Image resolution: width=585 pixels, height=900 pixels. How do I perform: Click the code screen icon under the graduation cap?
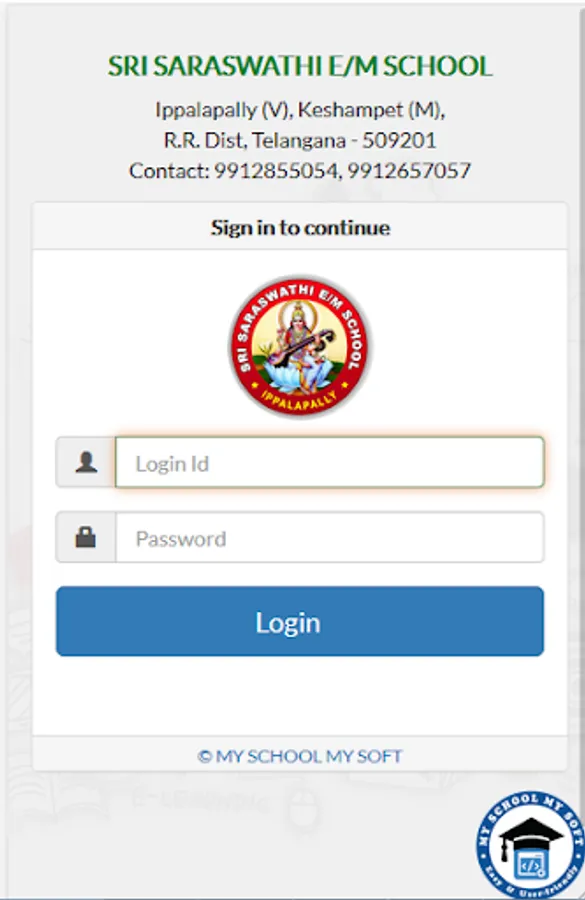[532, 865]
